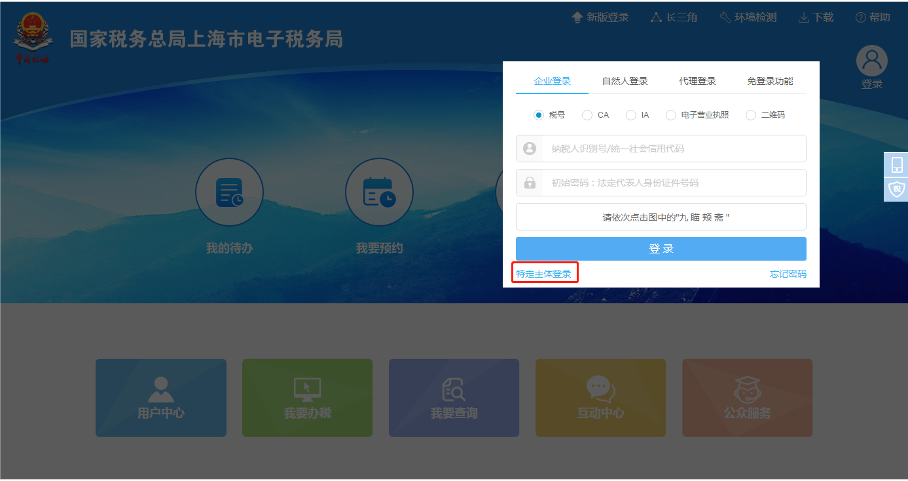Select the 电子营业执照 radio button
The height and width of the screenshot is (481, 908).
pos(671,115)
